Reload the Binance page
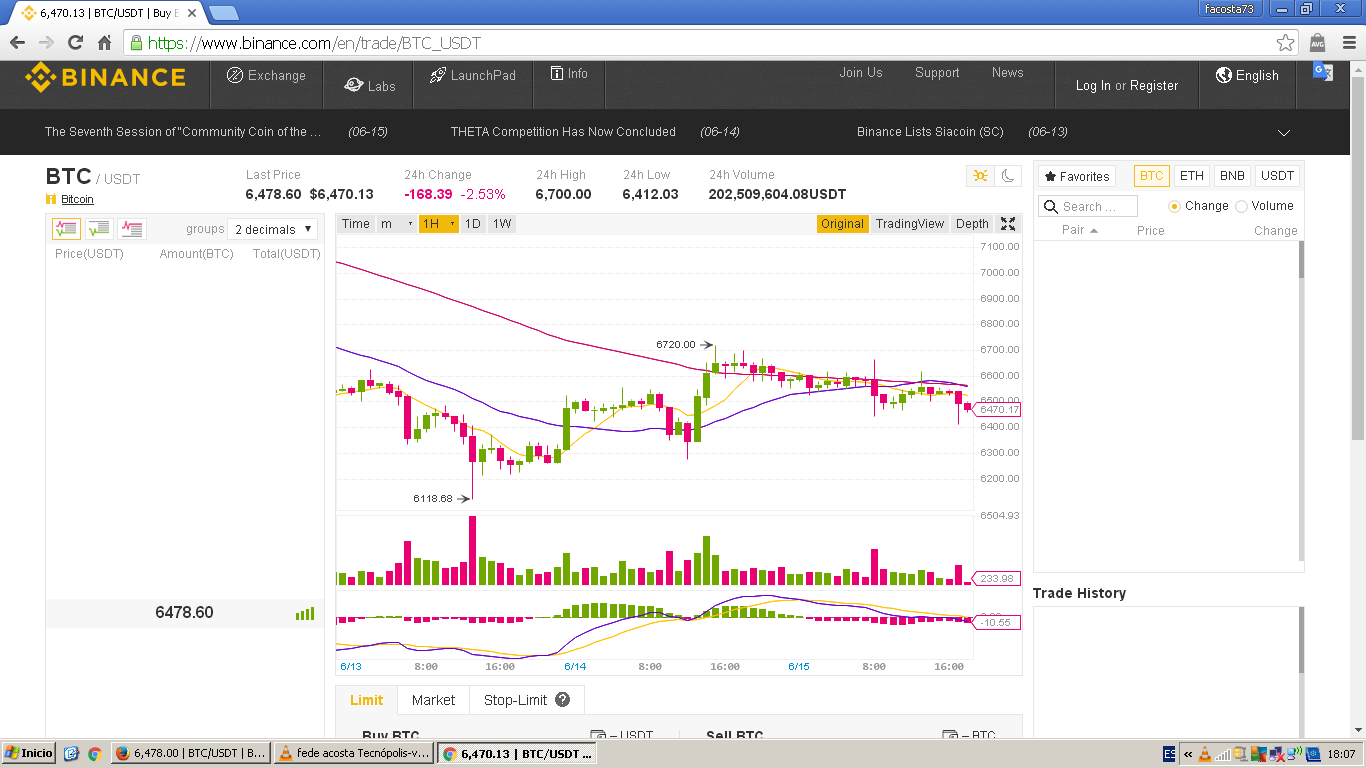The image size is (1366, 768). pos(75,43)
